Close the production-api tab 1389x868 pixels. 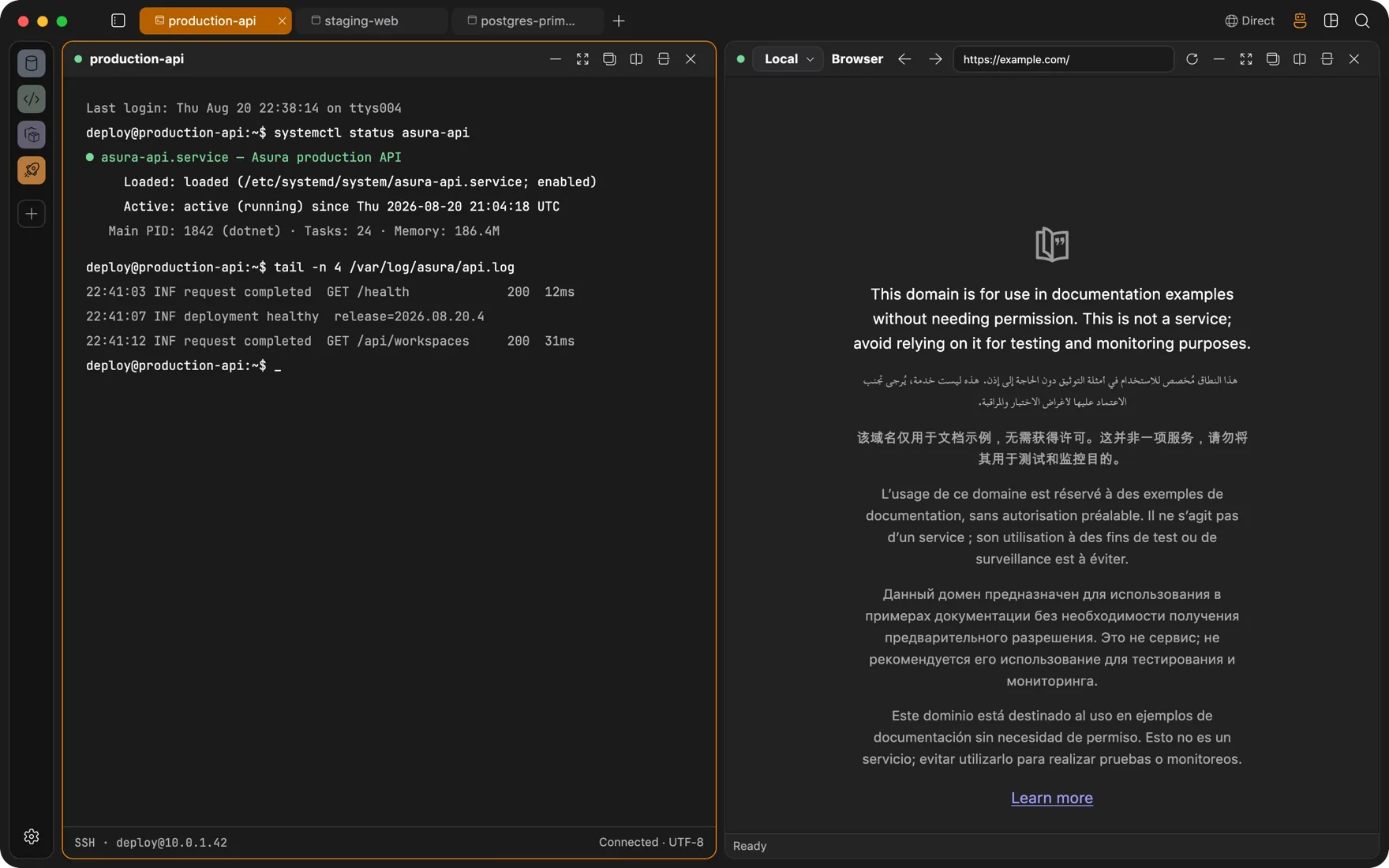[282, 21]
